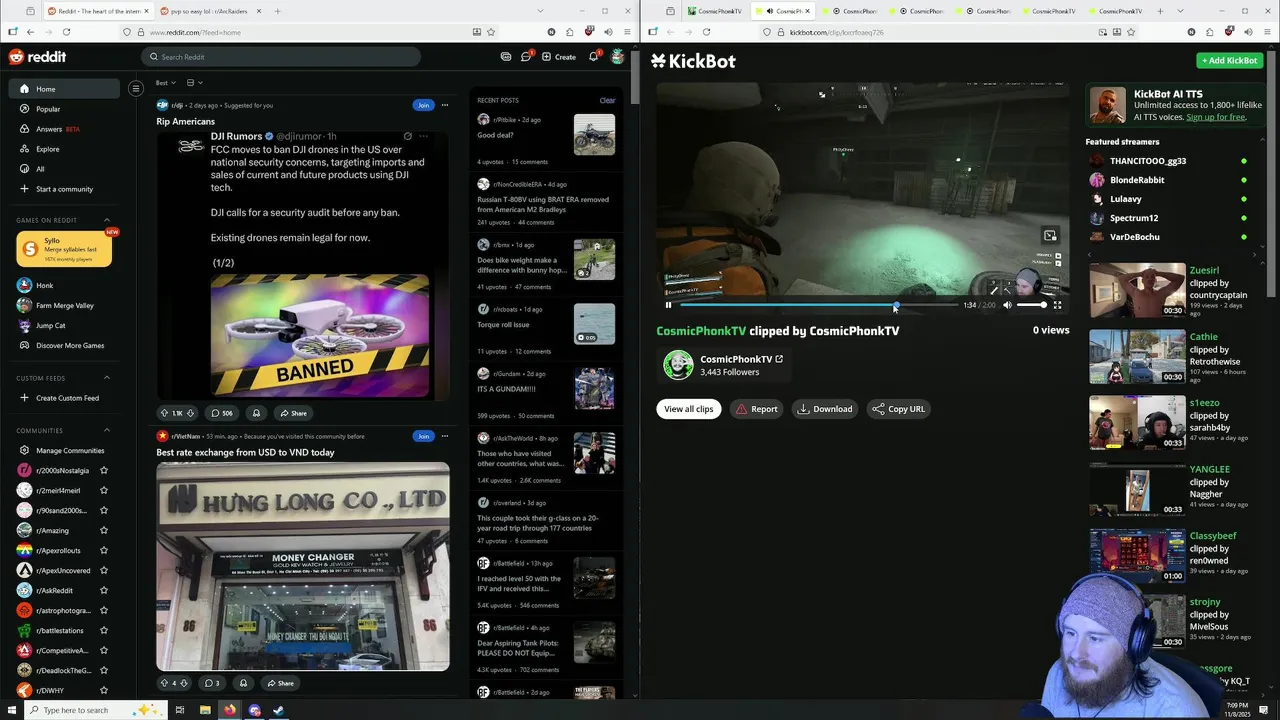Focus the Search Reddit field
Screen dimensions: 1280x720
[280, 57]
